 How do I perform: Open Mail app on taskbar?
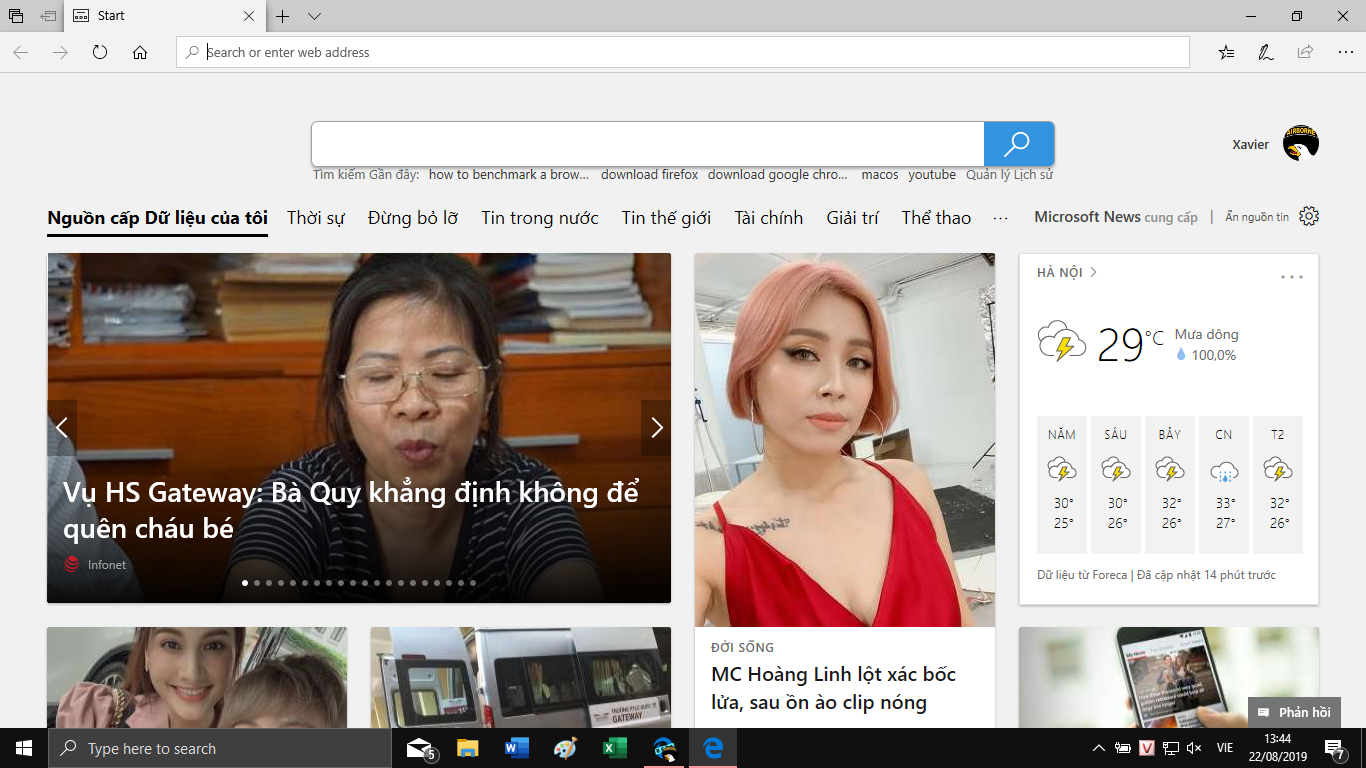[x=421, y=748]
